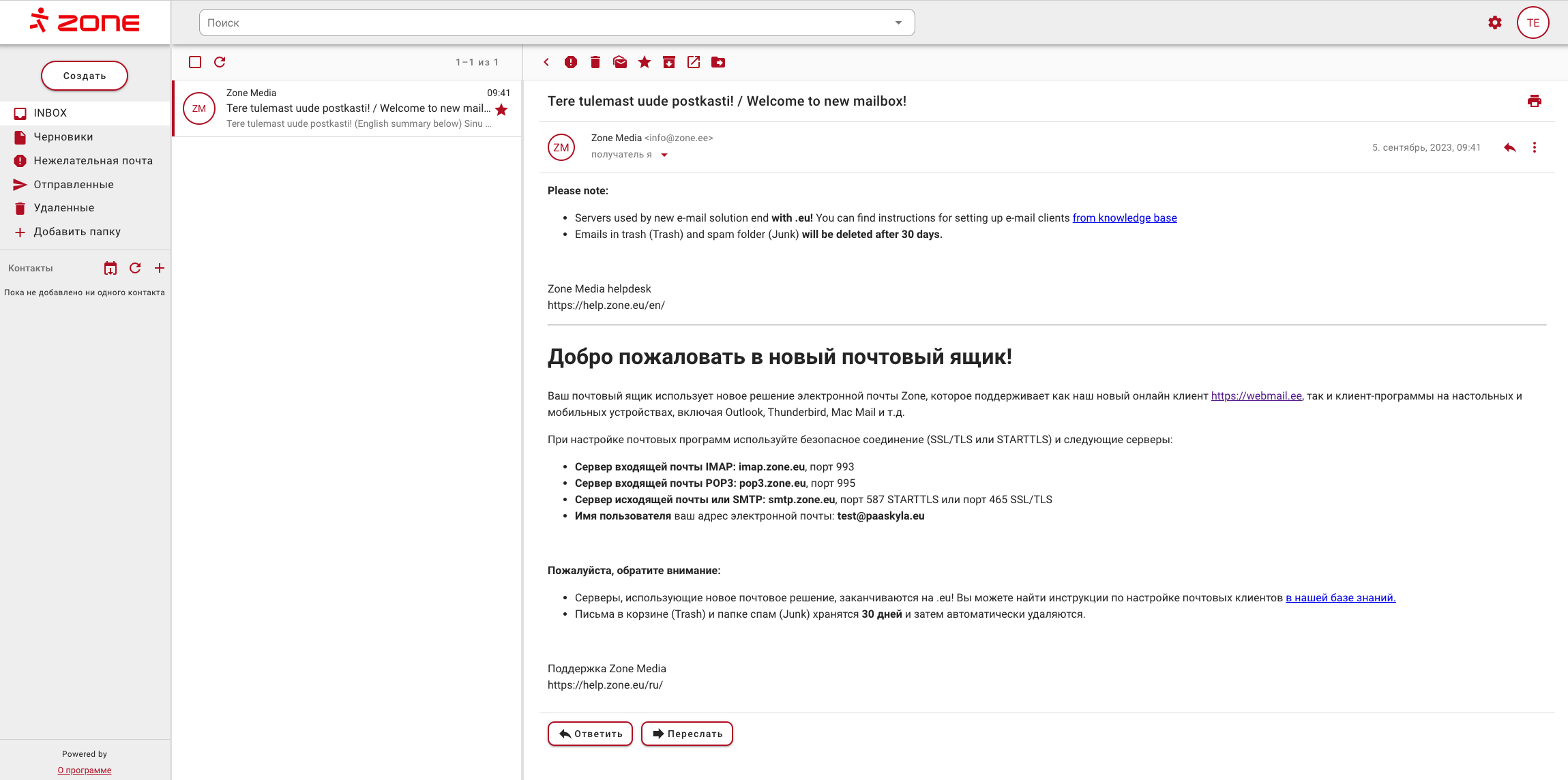Open the Черновики folder
Screen dimensions: 1568x780
[85, 137]
